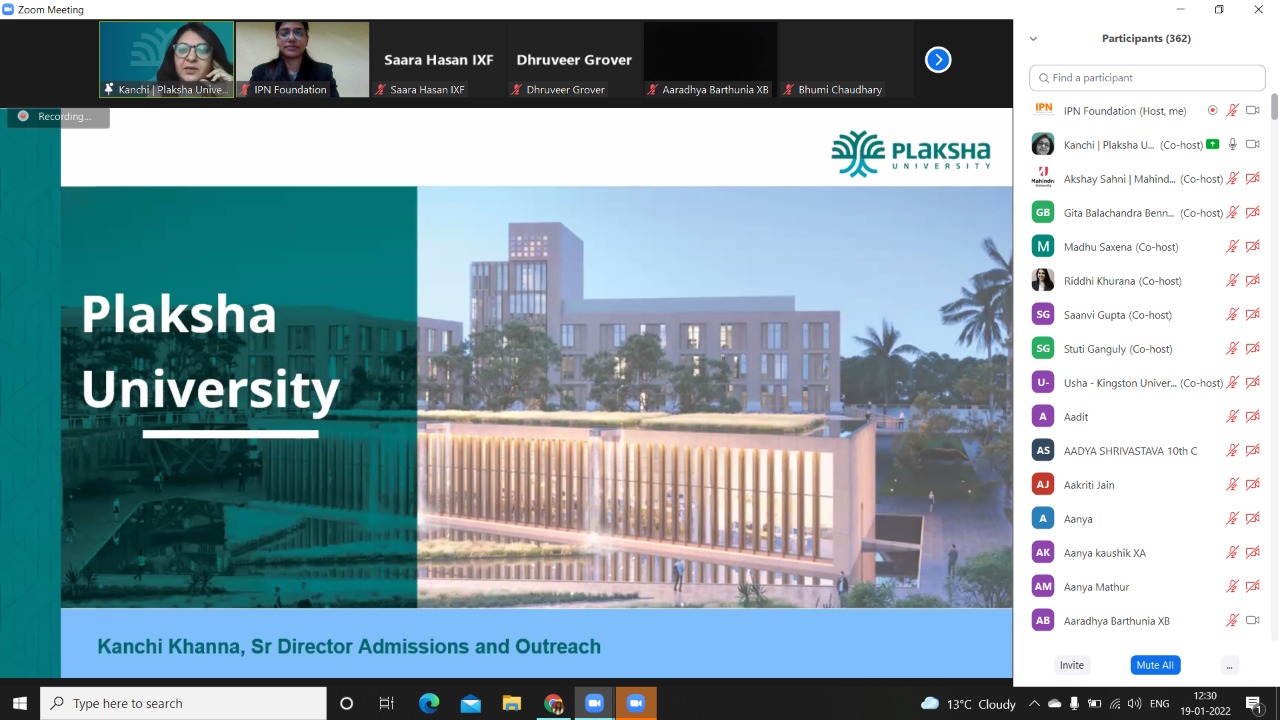Viewport: 1280px width, 720px height.
Task: Toggle IPN Foundation's muted microphone
Action: tap(1233, 111)
